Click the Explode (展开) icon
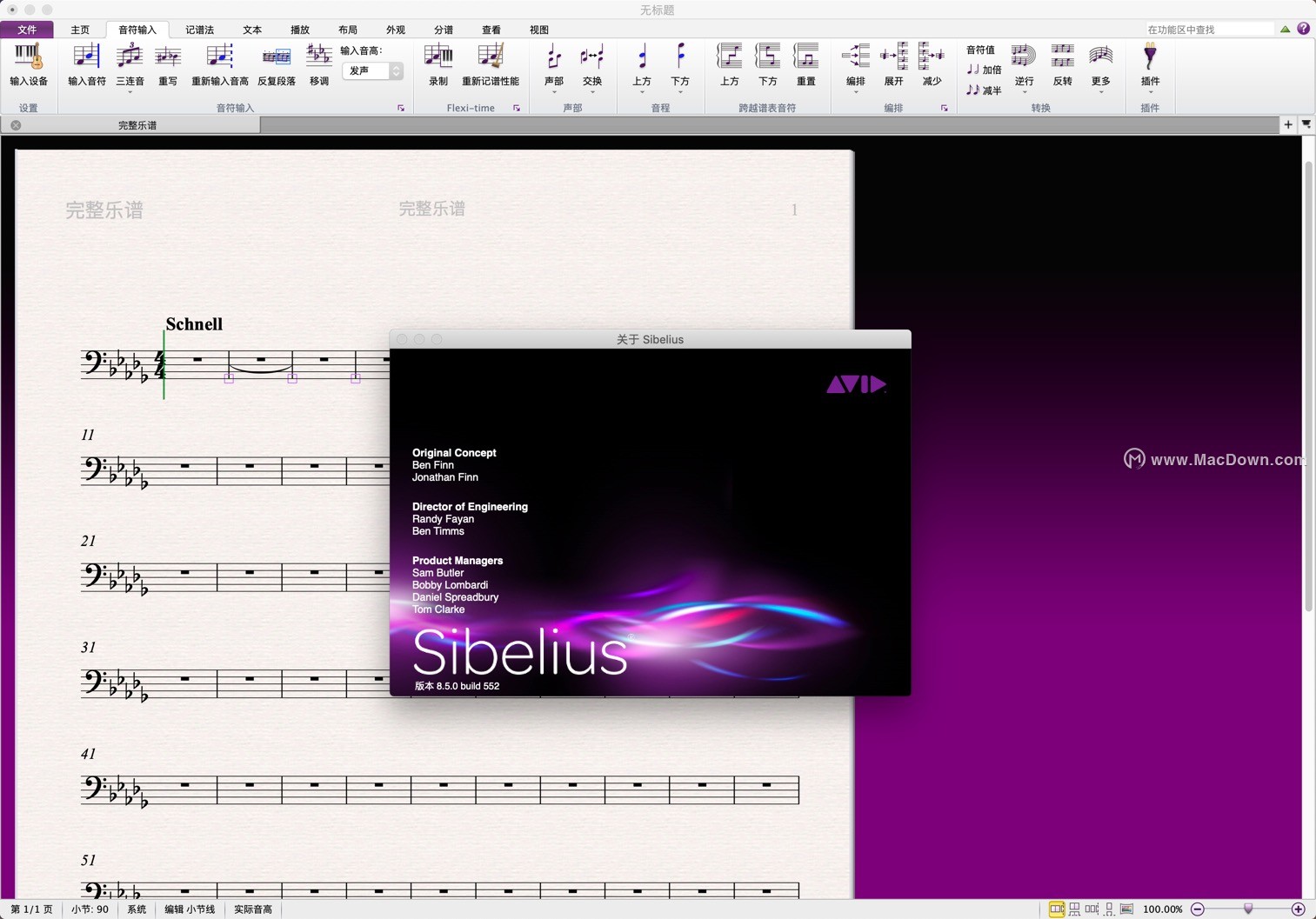The height and width of the screenshot is (919, 1316). (894, 64)
